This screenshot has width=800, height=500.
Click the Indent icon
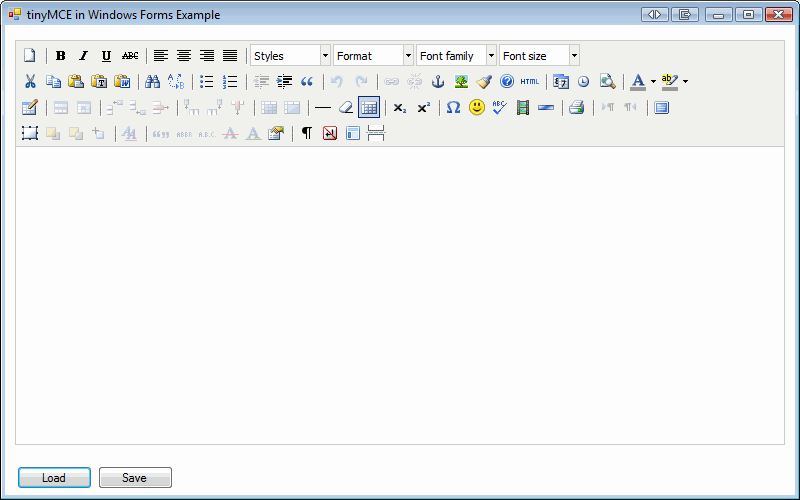(284, 81)
